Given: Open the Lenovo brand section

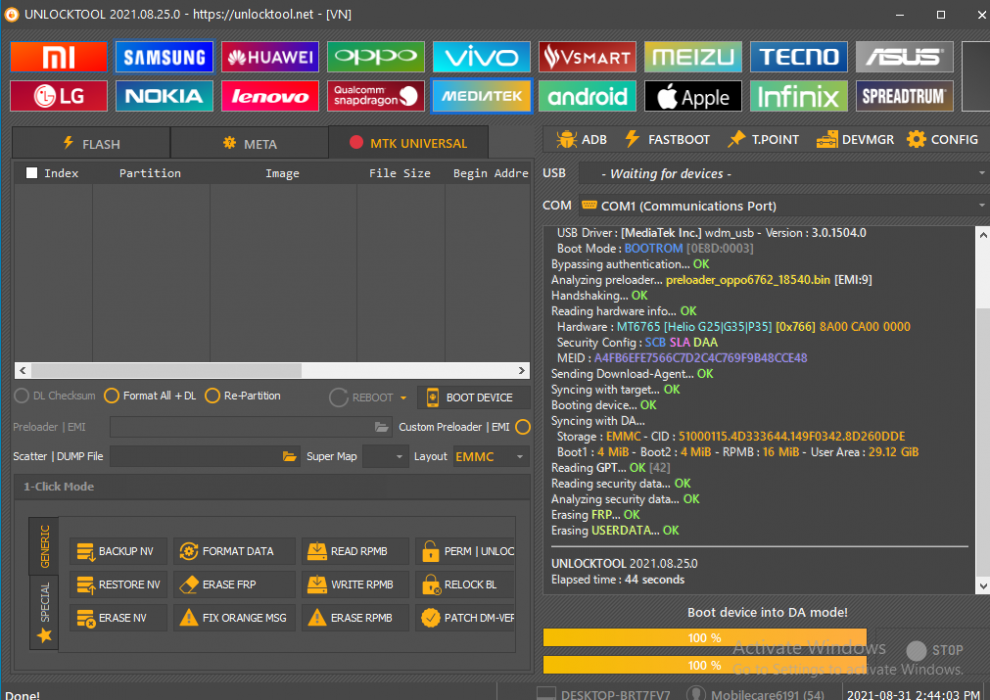Looking at the screenshot, I should coord(270,96).
